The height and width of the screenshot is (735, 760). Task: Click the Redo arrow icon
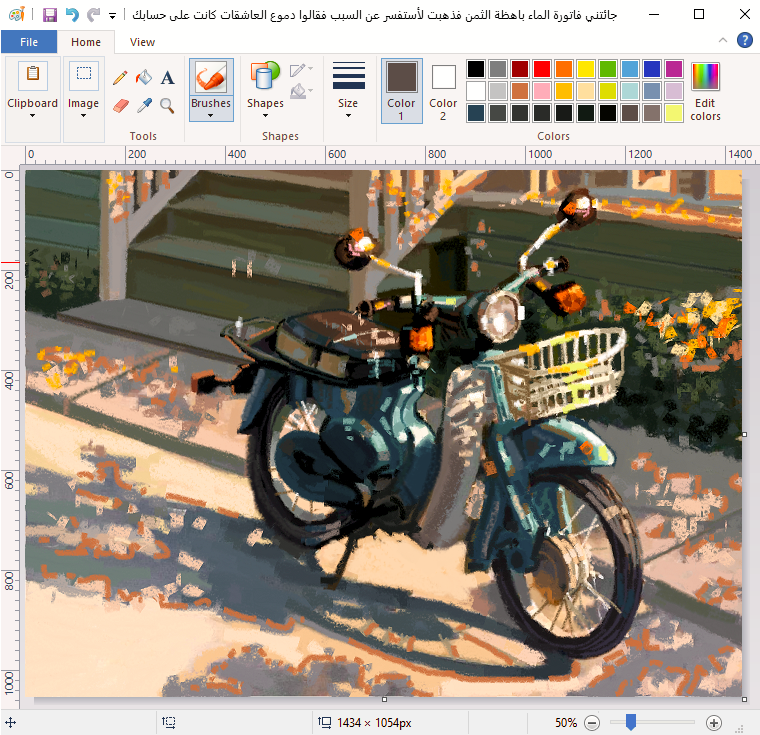(x=93, y=15)
